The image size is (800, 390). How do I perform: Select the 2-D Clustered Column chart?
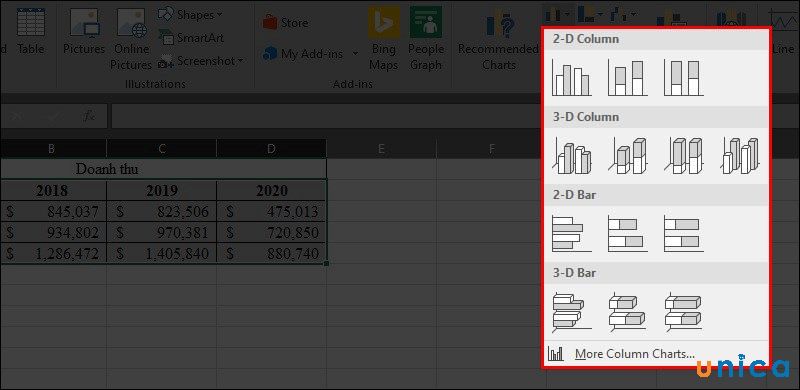(x=571, y=78)
